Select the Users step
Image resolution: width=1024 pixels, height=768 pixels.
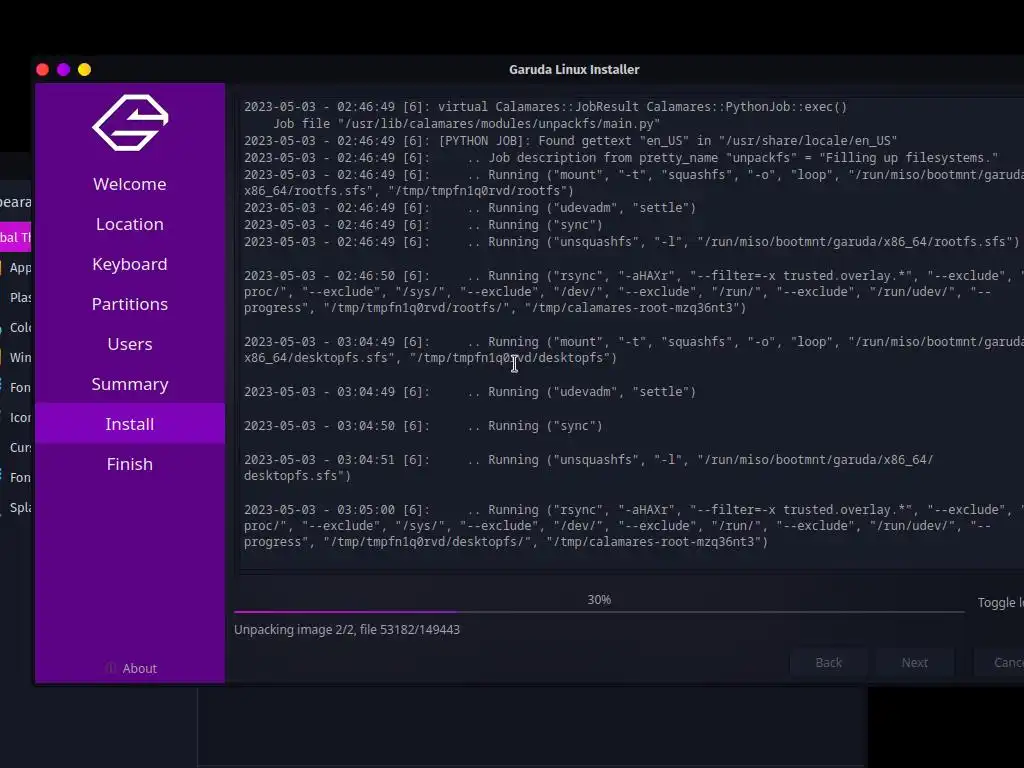130,344
